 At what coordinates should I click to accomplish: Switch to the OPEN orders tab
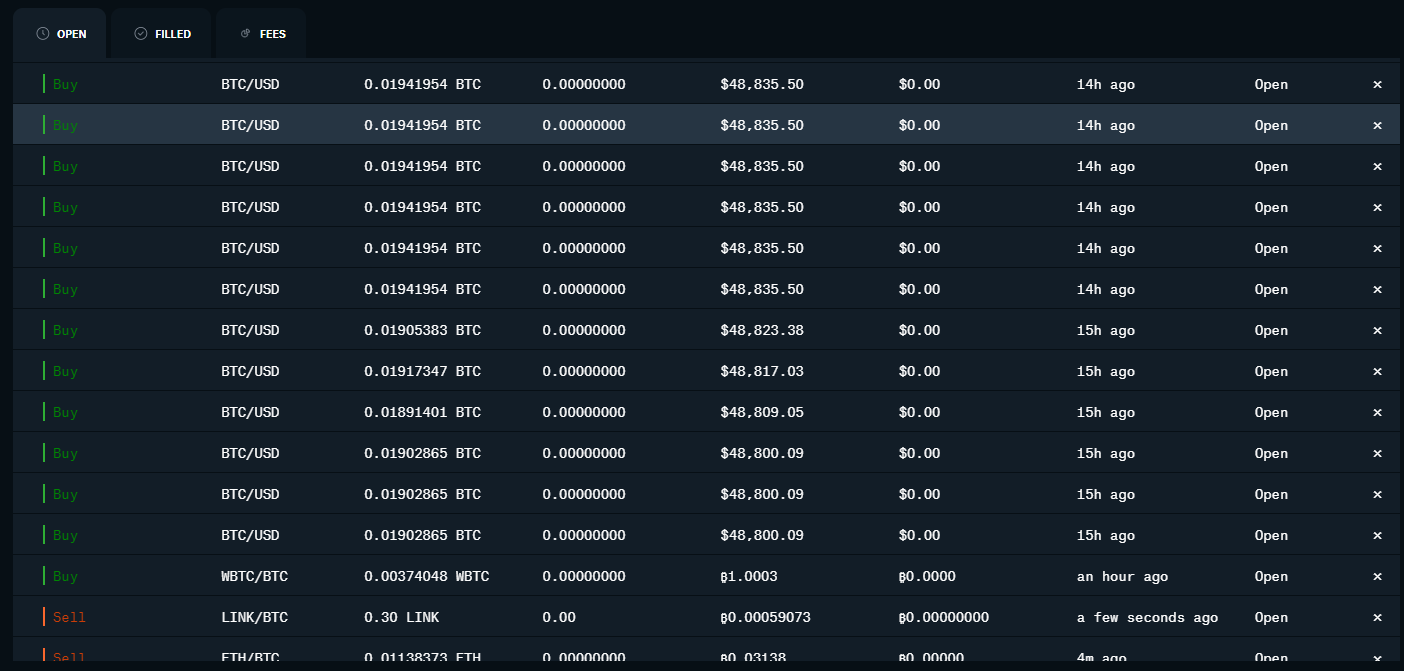(60, 34)
